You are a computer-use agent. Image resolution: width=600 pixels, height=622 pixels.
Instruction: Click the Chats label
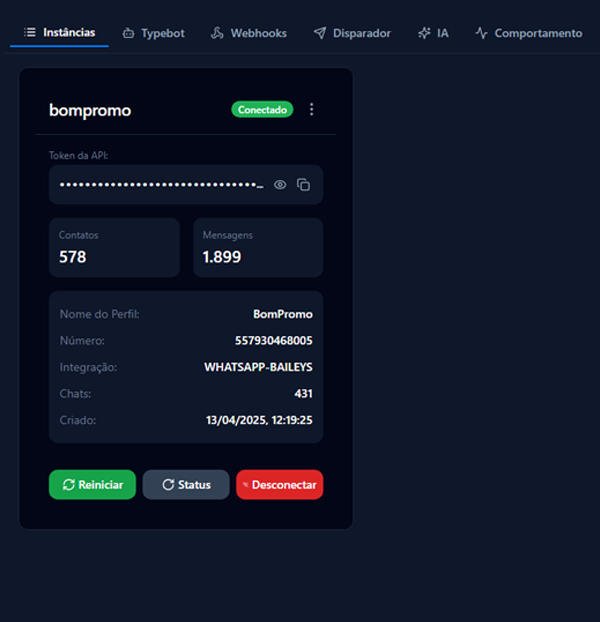coord(75,394)
